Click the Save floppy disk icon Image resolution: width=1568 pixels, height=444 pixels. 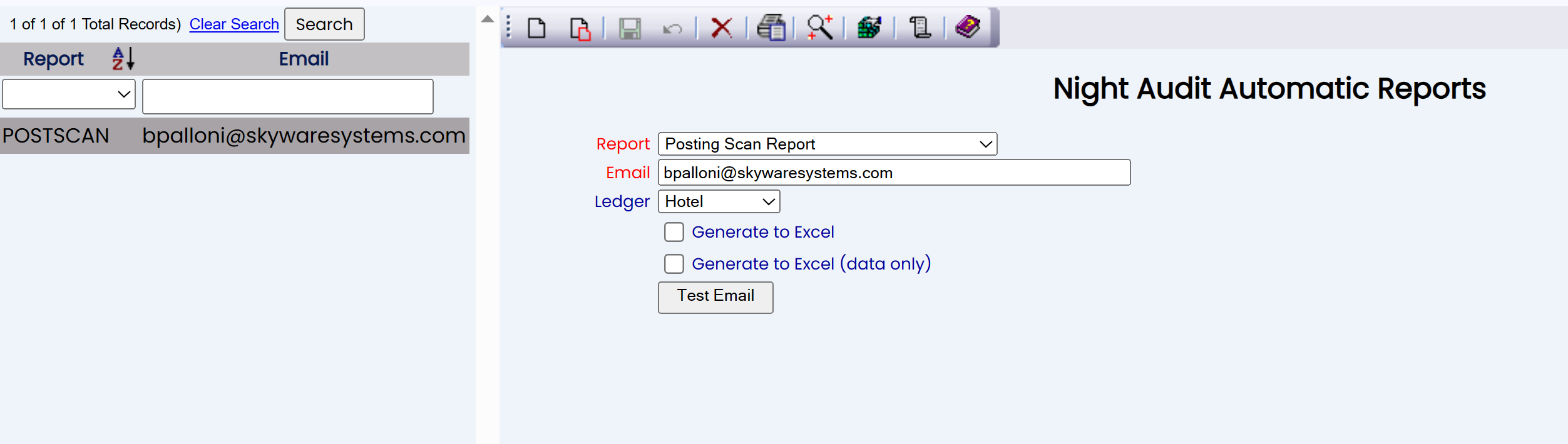pos(630,28)
